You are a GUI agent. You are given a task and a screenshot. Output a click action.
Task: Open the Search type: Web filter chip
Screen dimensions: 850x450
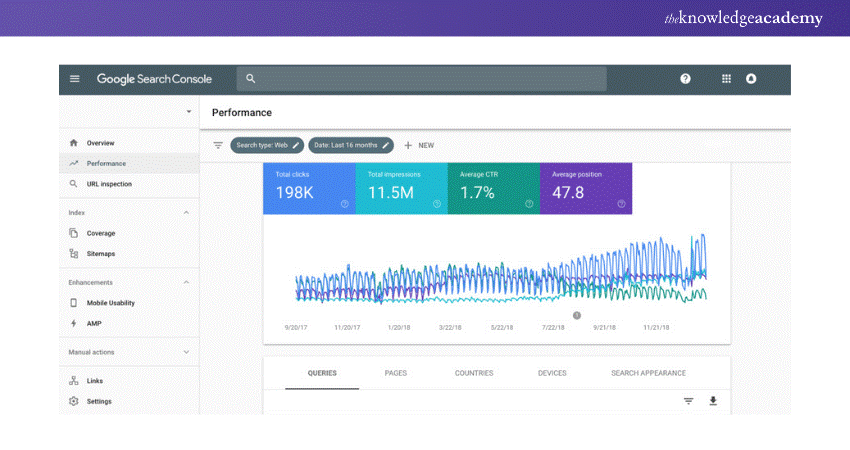point(267,145)
